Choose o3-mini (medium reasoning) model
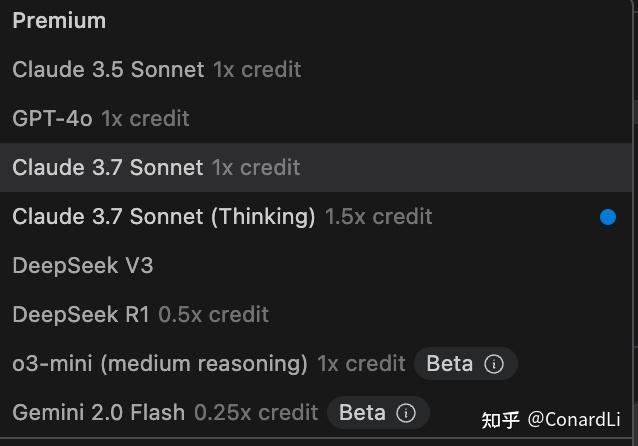638x446 pixels. click(x=160, y=363)
